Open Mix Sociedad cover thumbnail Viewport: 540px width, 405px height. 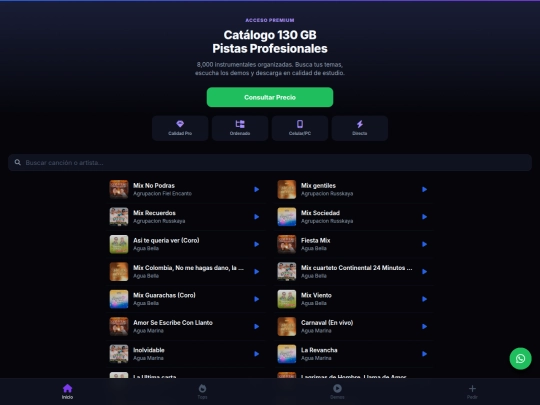click(x=287, y=217)
